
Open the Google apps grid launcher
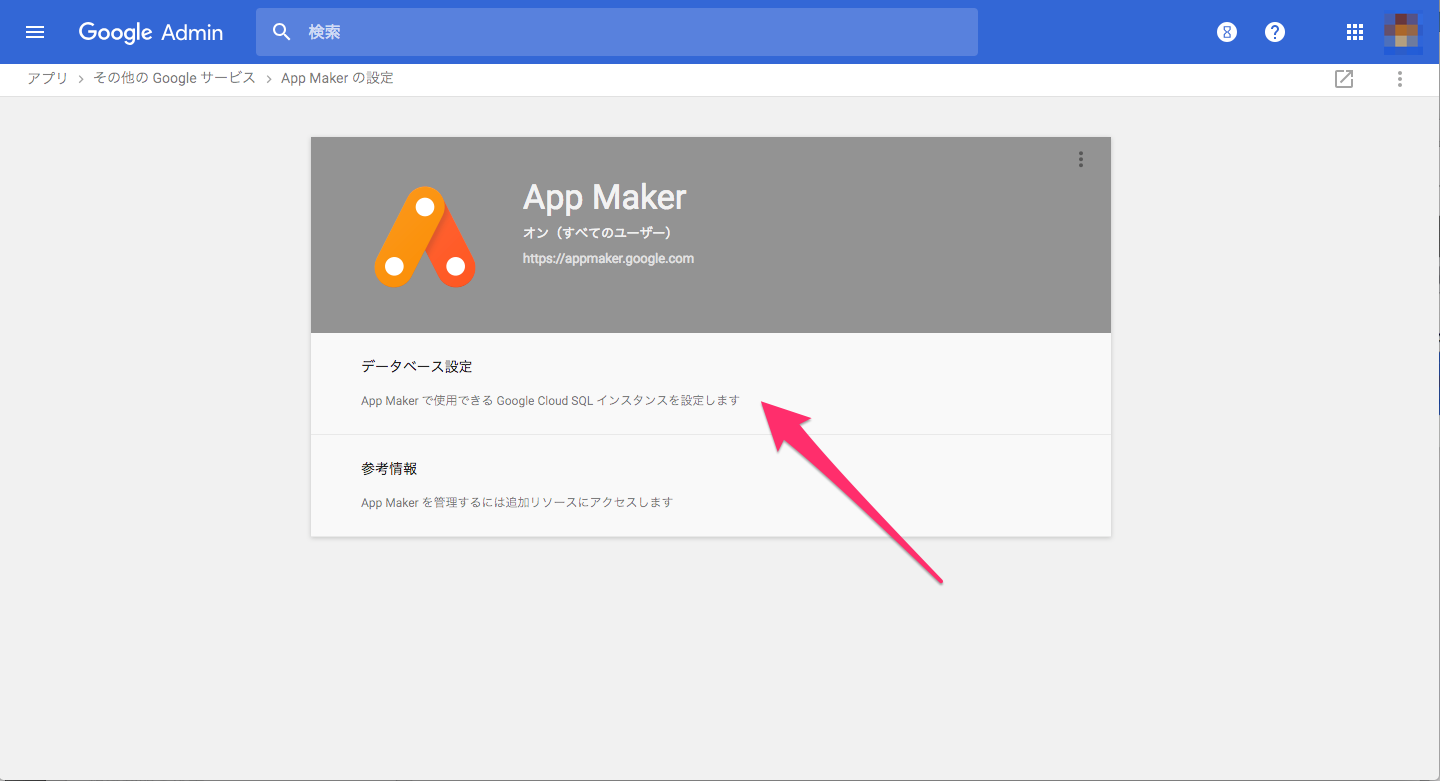pos(1355,32)
